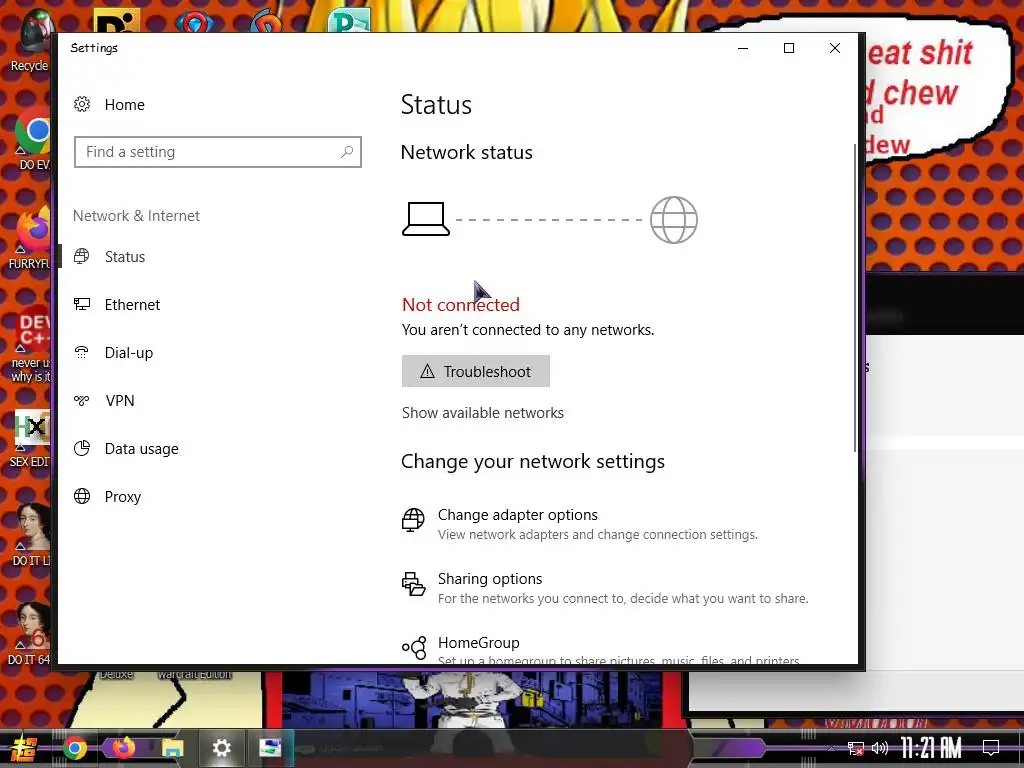
Task: Open File Explorer from the taskbar
Action: coord(172,748)
